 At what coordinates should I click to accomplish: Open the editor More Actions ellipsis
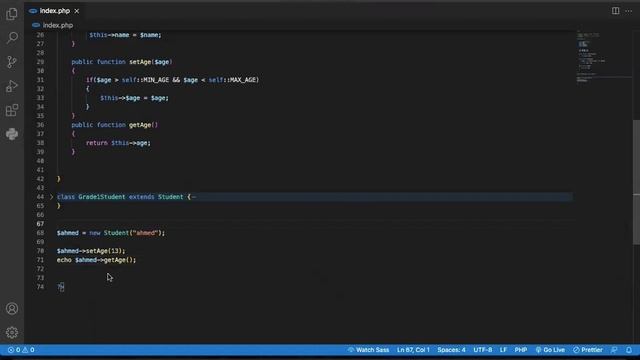(x=629, y=11)
